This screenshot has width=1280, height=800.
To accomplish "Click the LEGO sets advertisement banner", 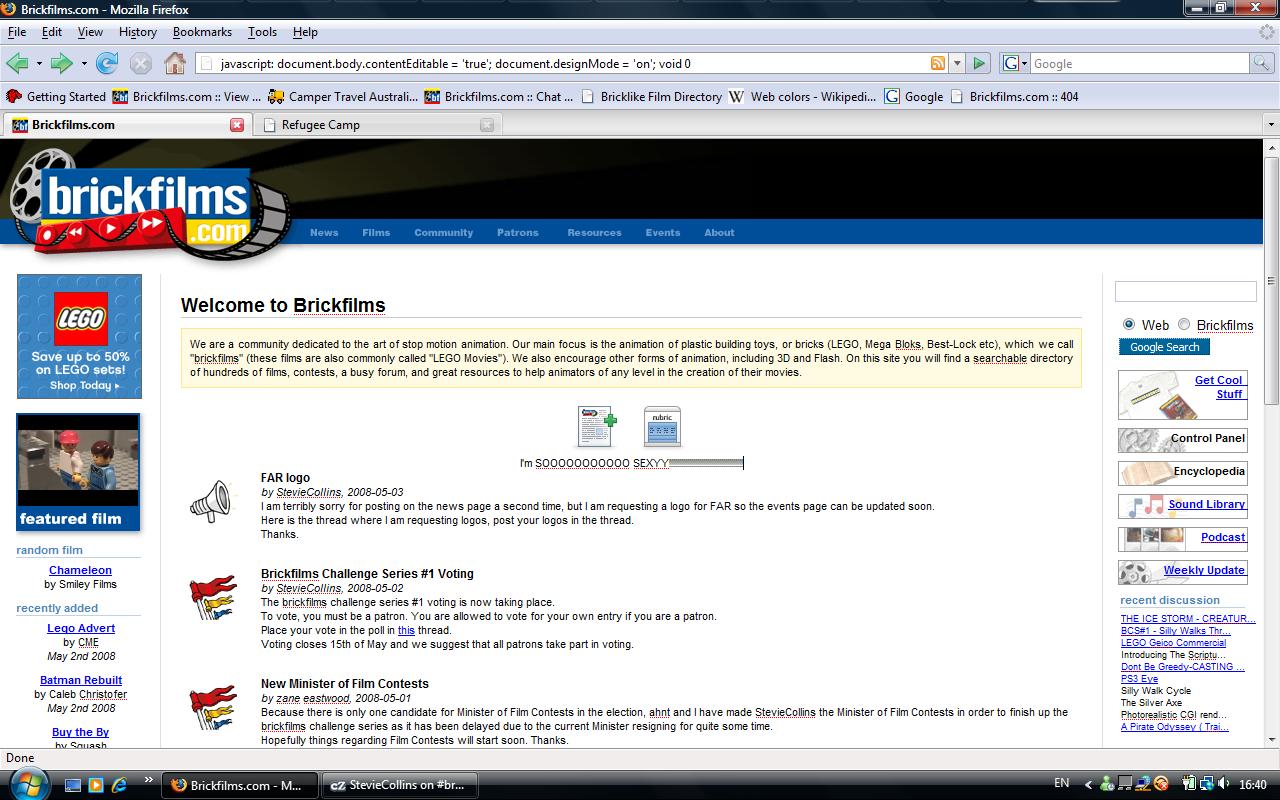I will coord(79,336).
